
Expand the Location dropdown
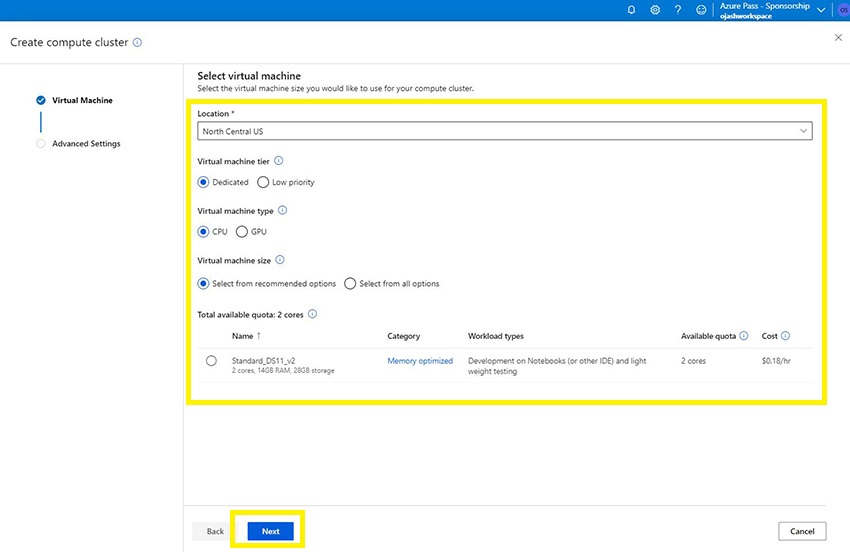(504, 131)
